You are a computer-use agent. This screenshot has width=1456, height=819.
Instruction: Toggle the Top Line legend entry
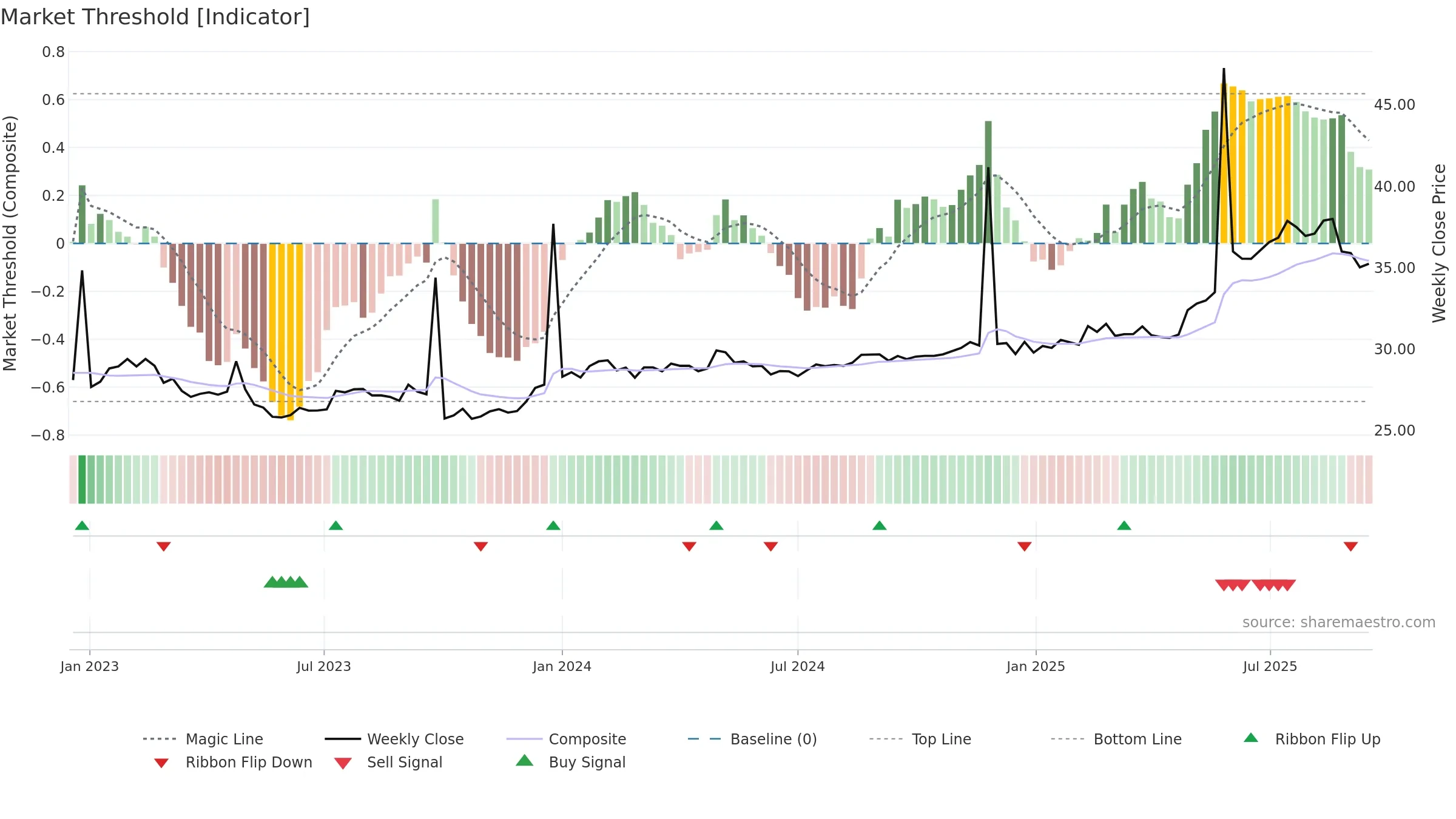[x=920, y=739]
